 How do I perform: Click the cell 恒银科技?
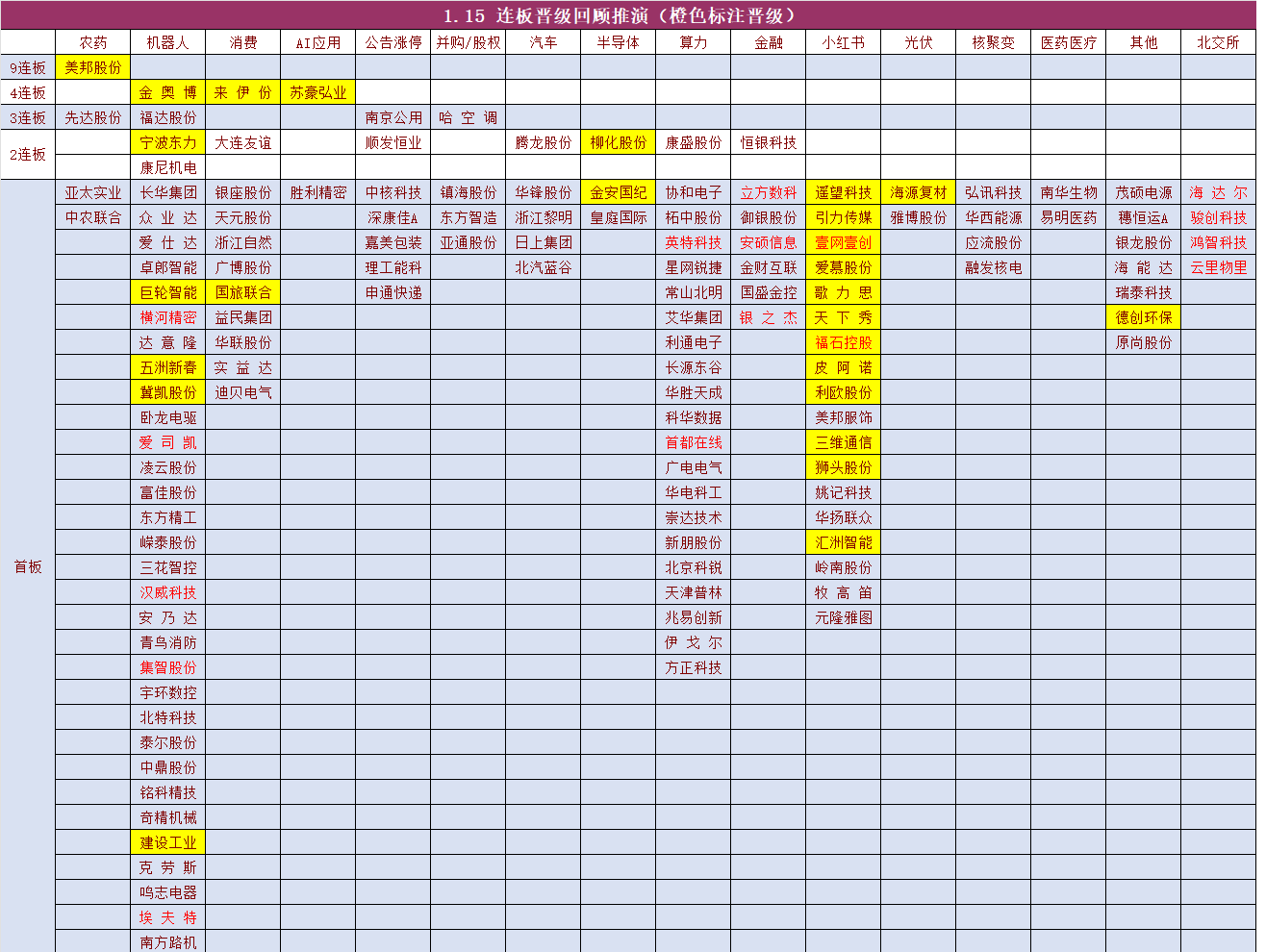pyautogui.click(x=769, y=142)
